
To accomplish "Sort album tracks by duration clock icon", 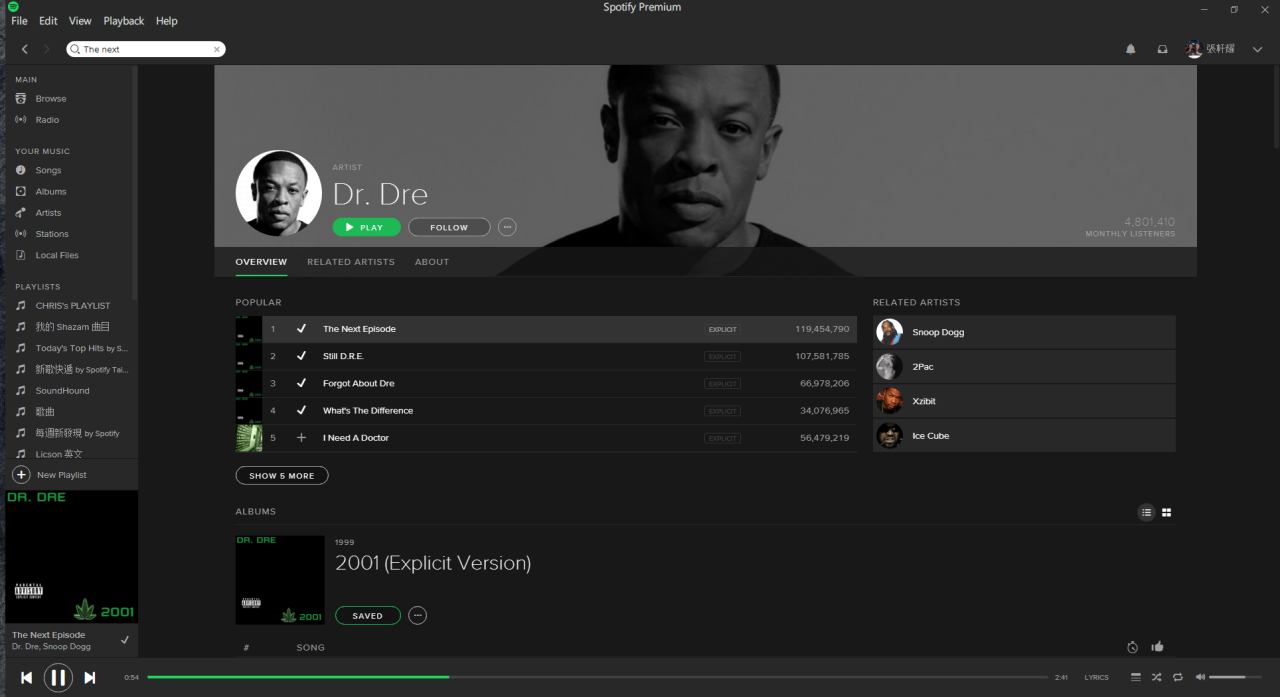I will click(x=1132, y=647).
